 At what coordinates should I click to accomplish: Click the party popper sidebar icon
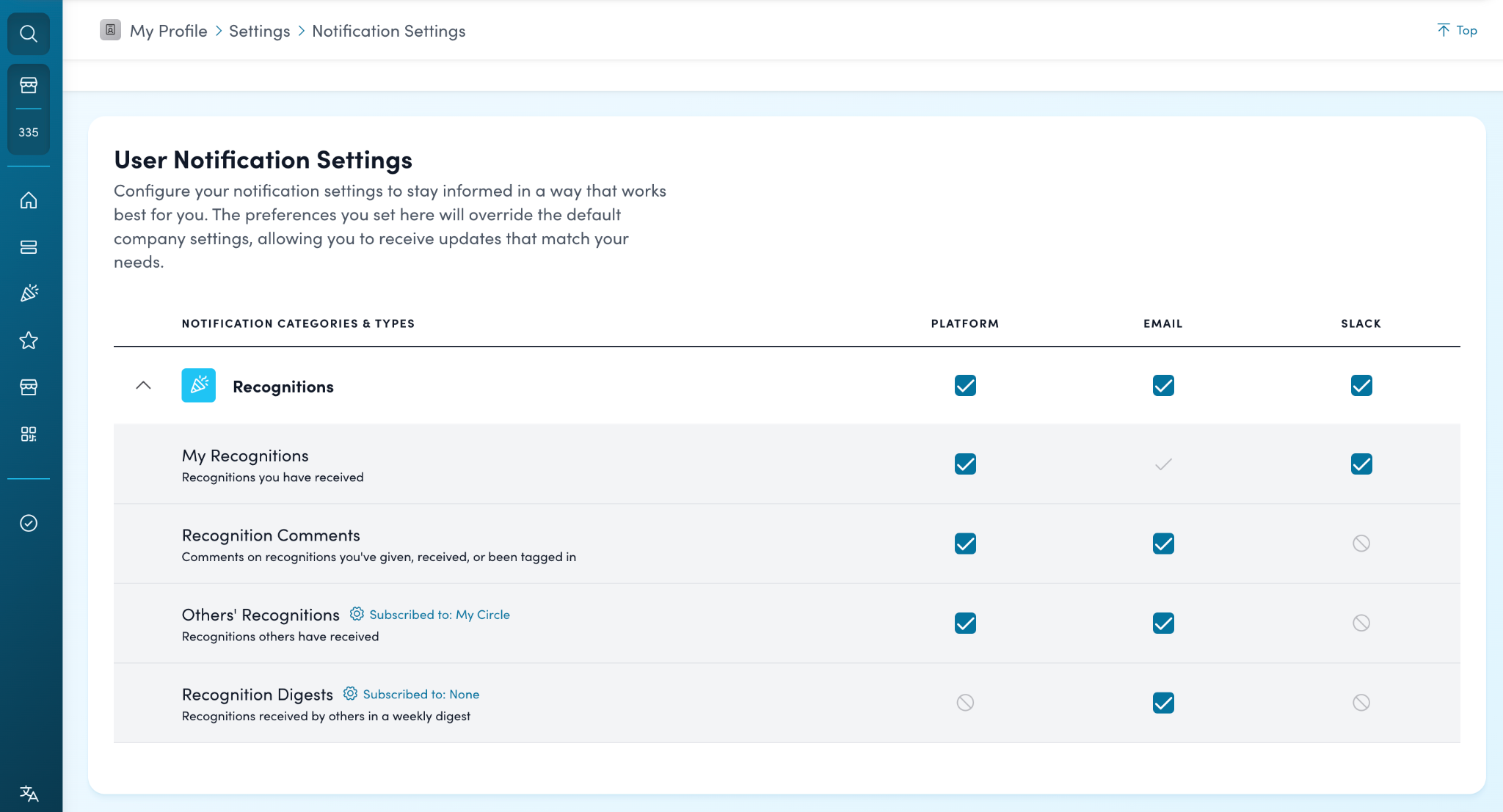[29, 293]
